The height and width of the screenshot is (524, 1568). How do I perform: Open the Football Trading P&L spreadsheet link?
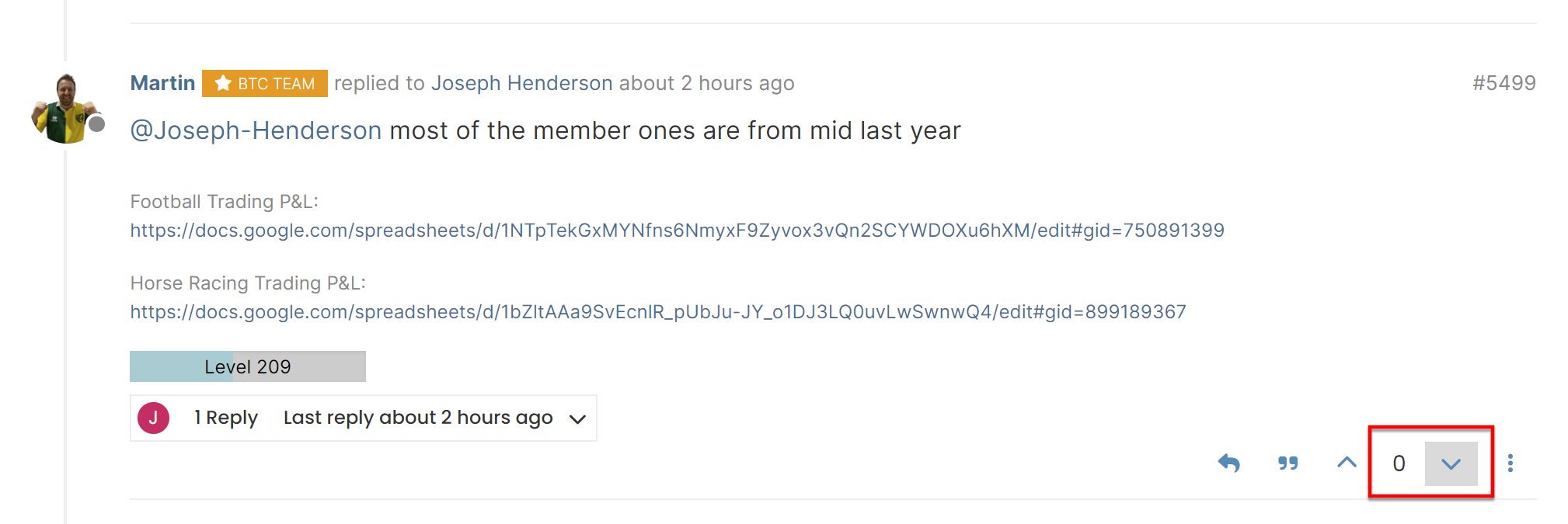coord(677,231)
